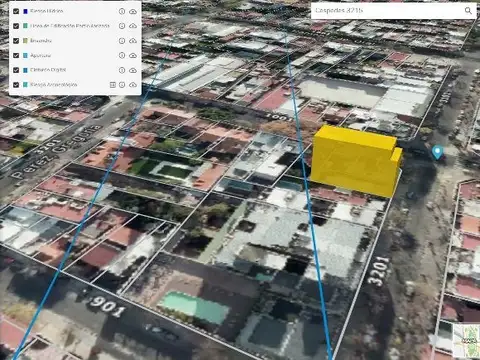Open info for Catastro Digital layer

(x=122, y=70)
